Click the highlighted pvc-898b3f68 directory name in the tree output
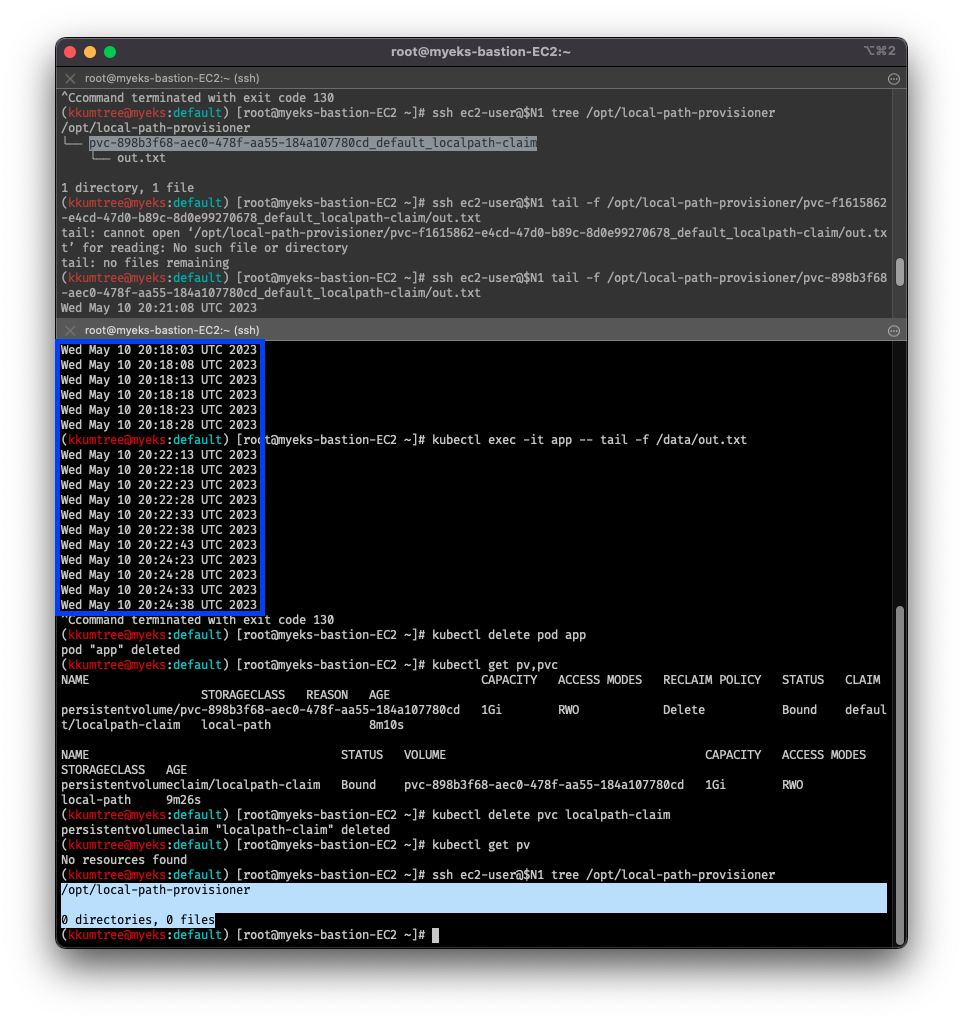The height and width of the screenshot is (1022, 963). pyautogui.click(x=313, y=143)
